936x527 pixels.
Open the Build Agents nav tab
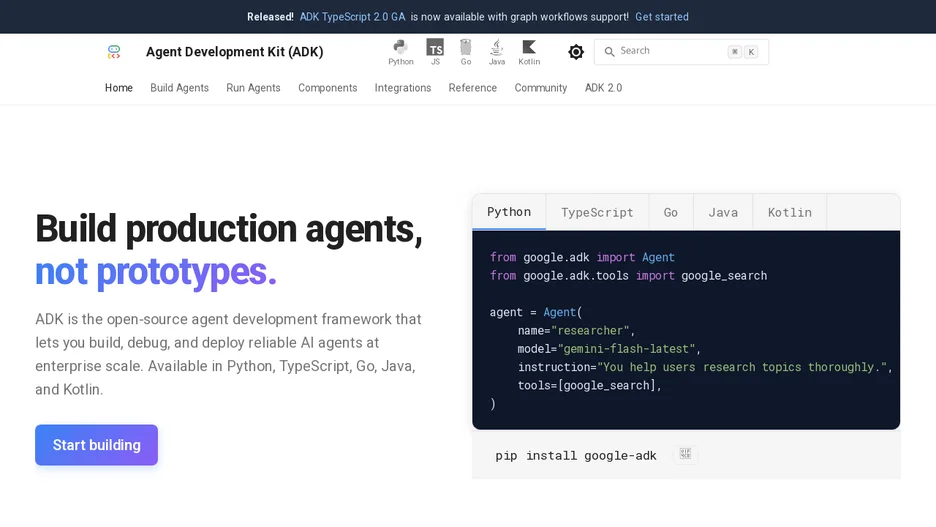pyautogui.click(x=180, y=88)
